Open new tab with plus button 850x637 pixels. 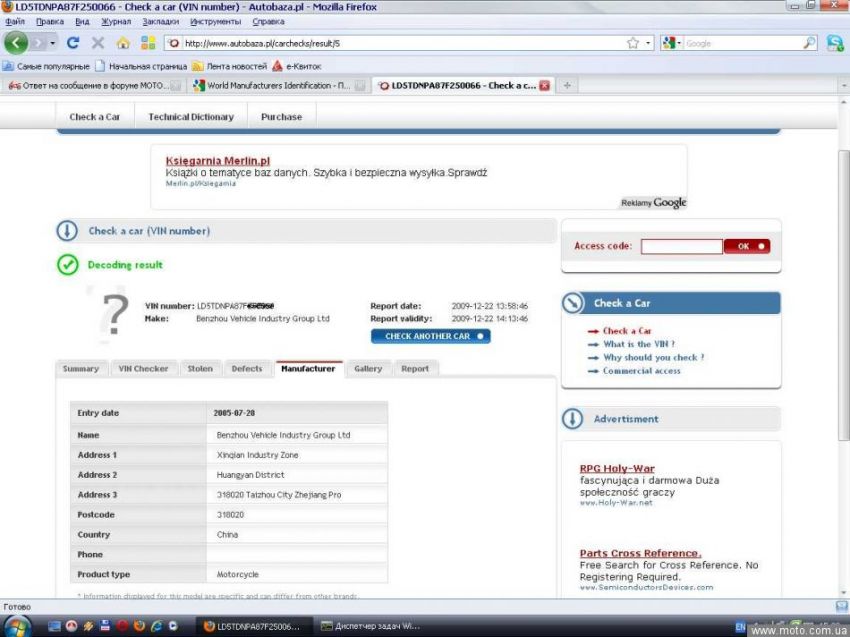point(567,86)
